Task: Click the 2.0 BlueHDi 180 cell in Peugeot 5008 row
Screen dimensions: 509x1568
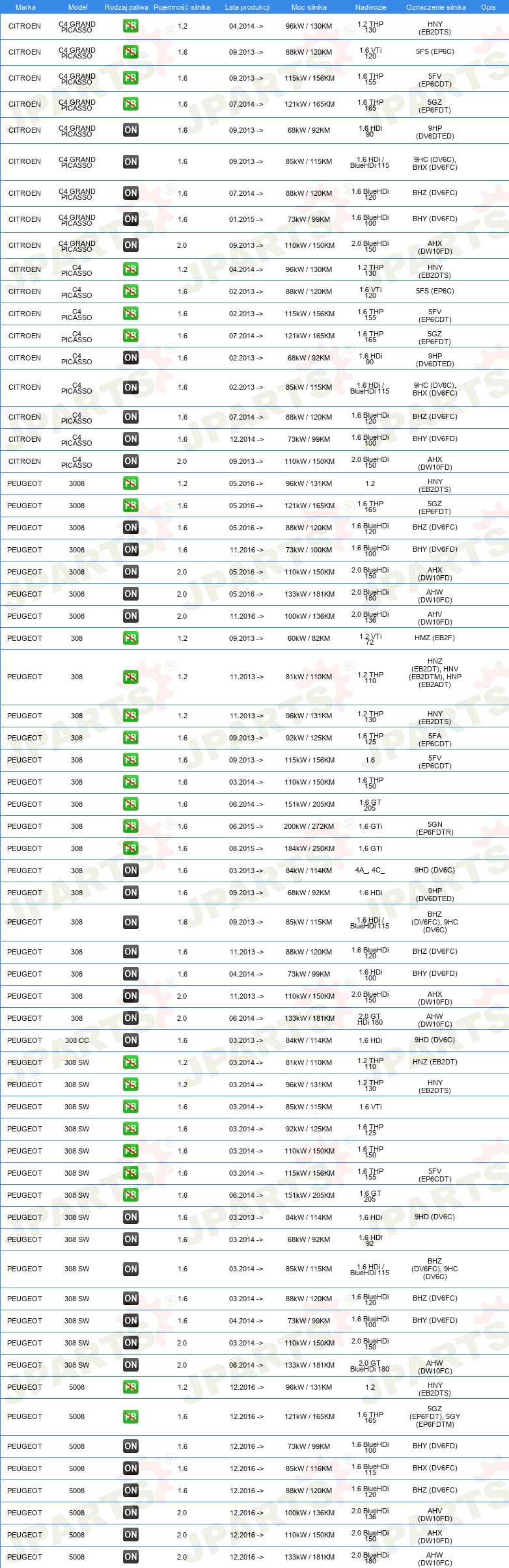Action: (370, 1558)
